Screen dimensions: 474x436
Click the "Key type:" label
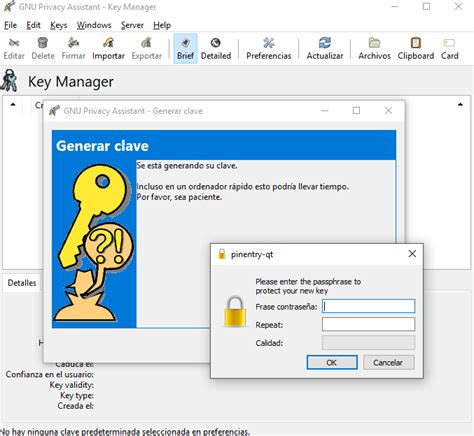point(77,396)
